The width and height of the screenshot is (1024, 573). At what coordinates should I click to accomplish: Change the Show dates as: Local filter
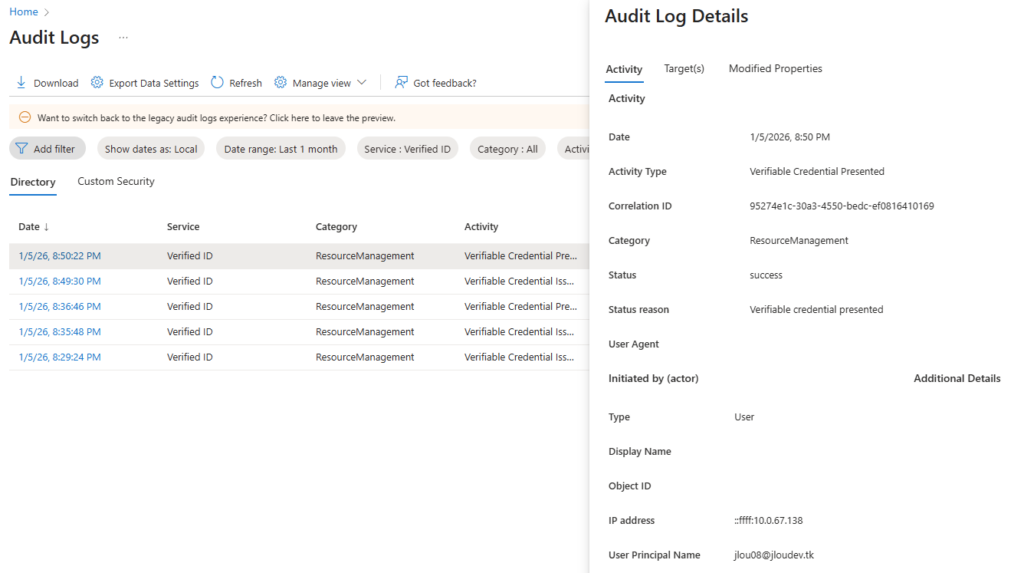click(x=151, y=149)
